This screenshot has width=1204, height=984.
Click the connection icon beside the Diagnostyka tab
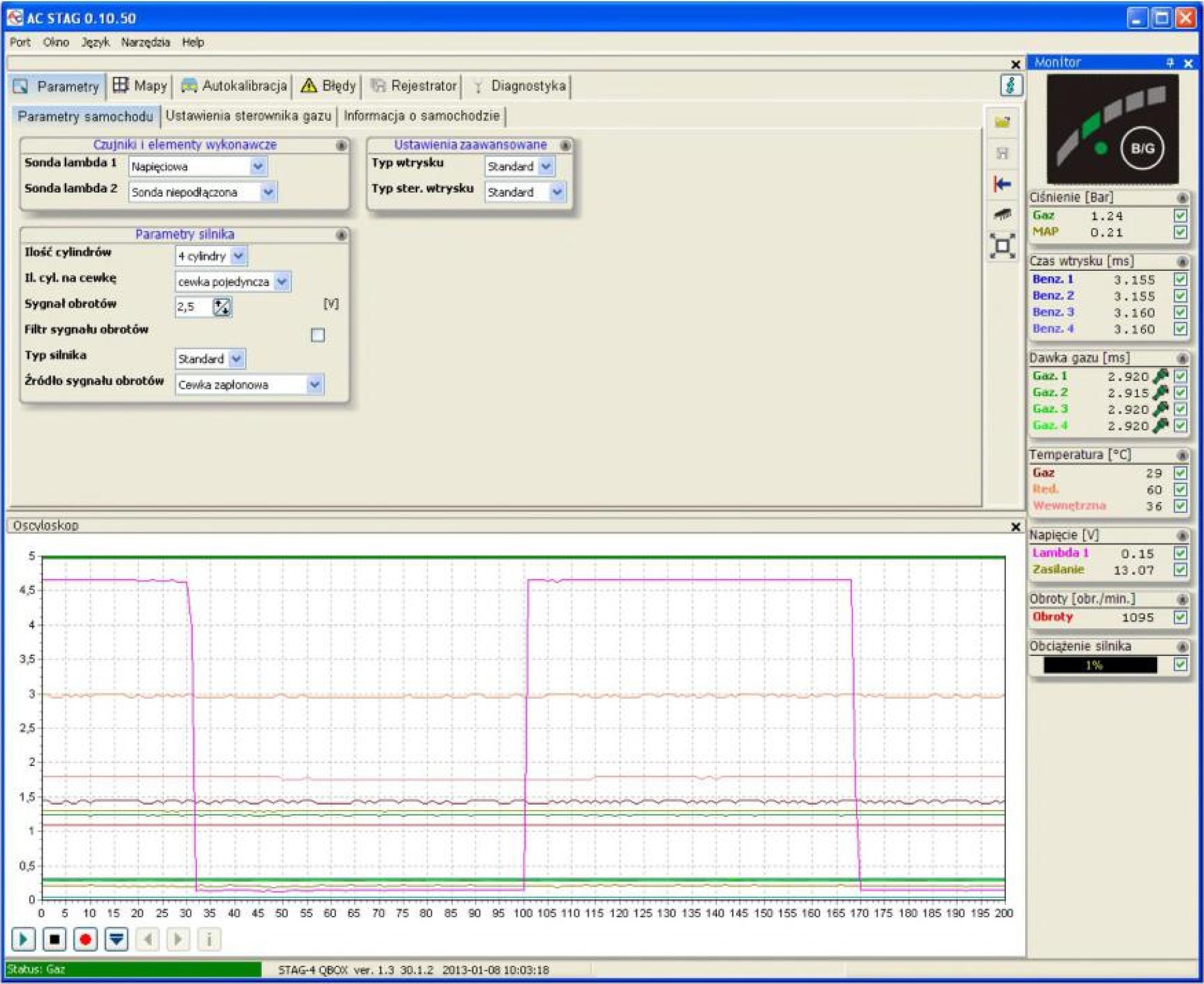(1011, 85)
